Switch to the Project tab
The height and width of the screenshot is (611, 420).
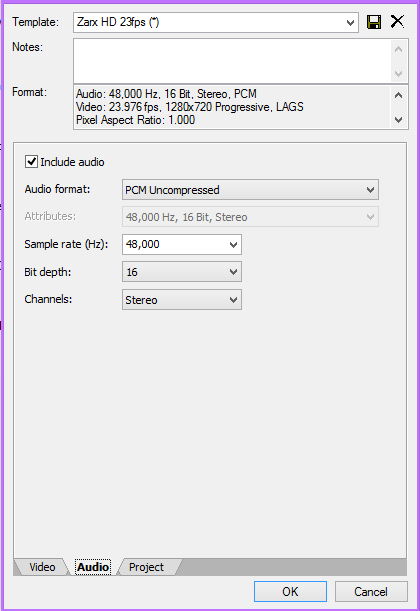pos(146,567)
